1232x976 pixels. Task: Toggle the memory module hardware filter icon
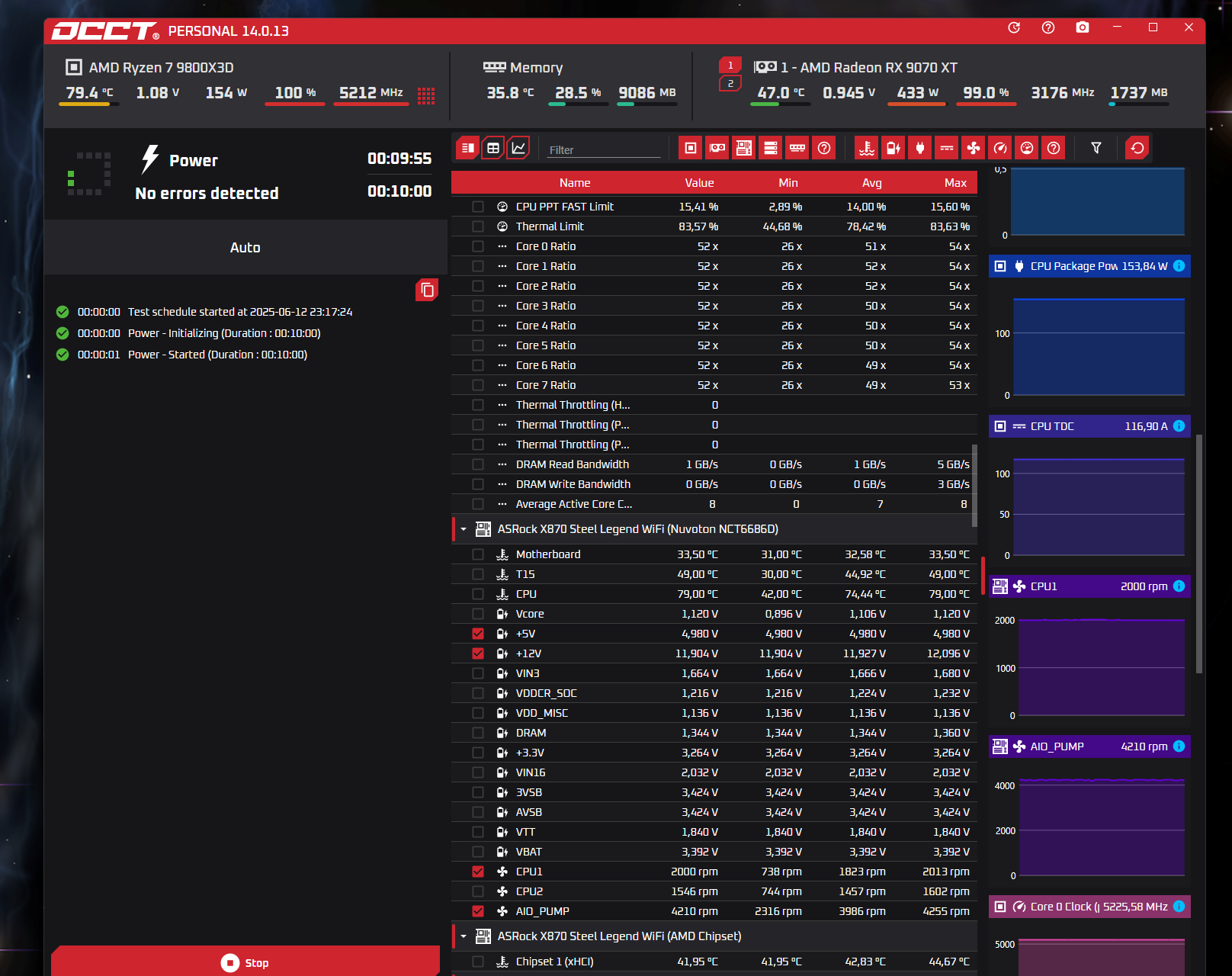797,148
